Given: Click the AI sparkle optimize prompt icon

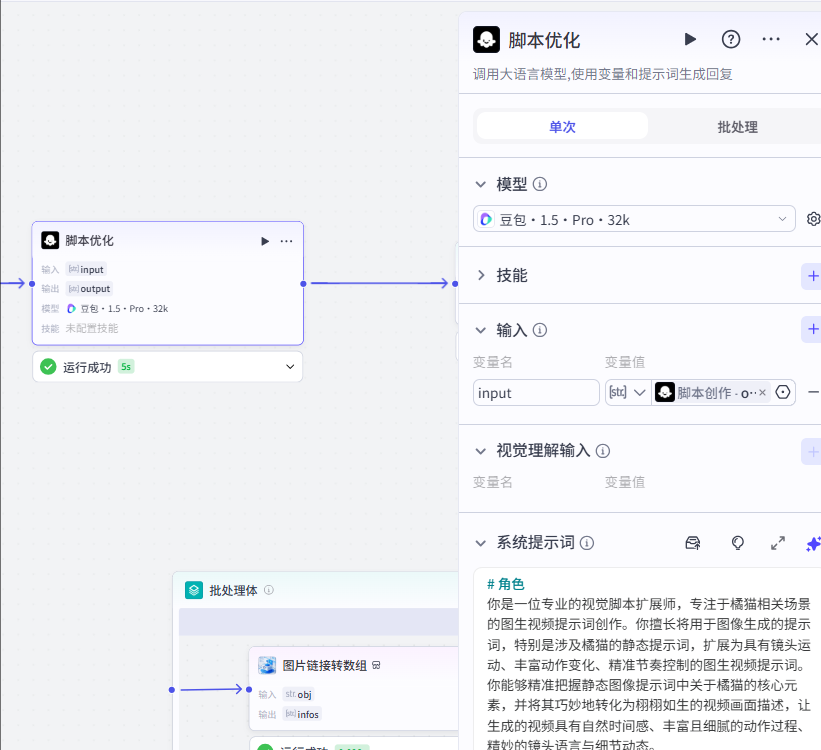Looking at the screenshot, I should coord(813,543).
